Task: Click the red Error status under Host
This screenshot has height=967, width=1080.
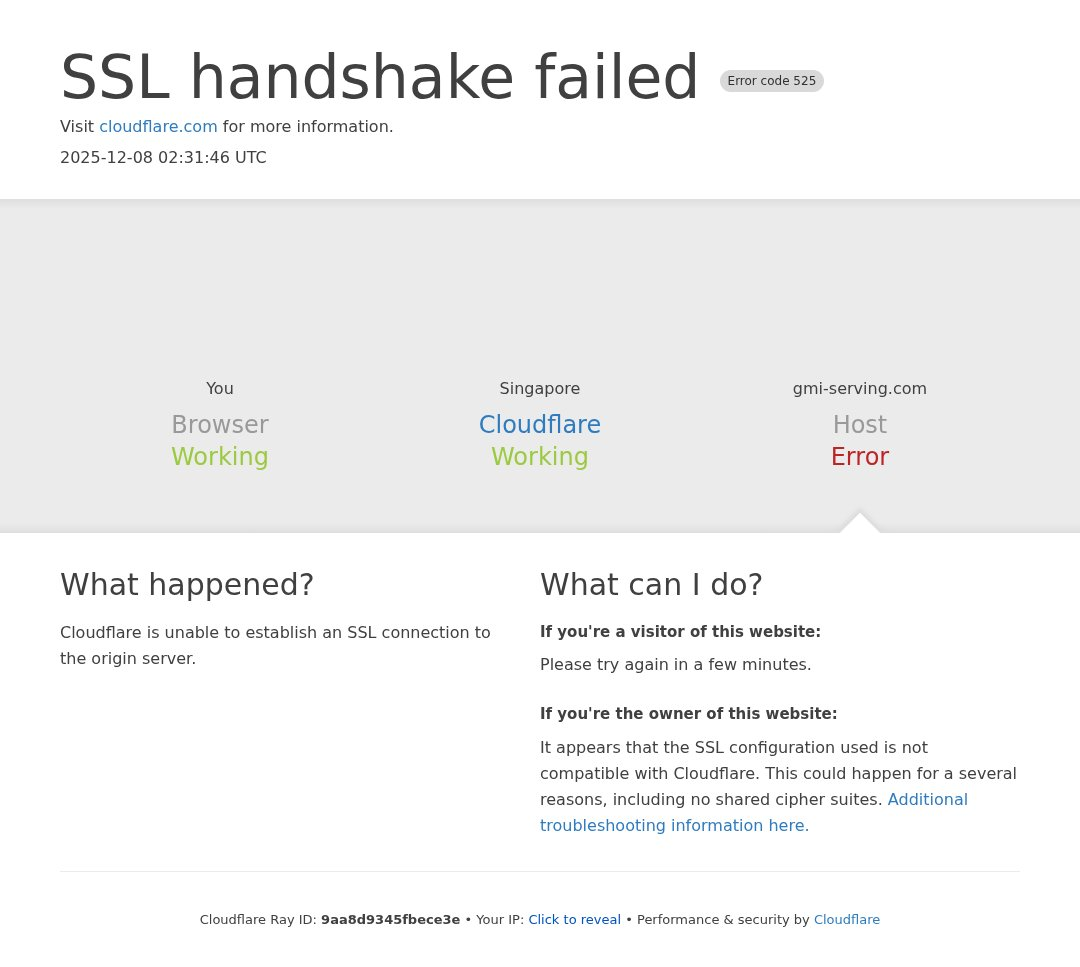Action: [859, 457]
